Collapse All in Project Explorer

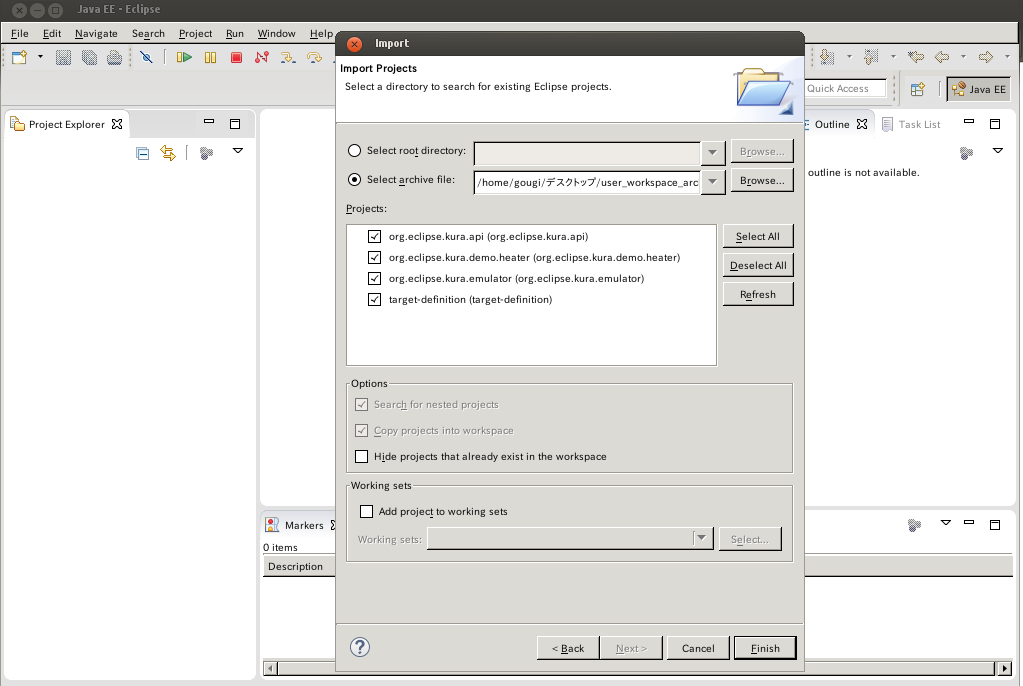click(x=142, y=153)
